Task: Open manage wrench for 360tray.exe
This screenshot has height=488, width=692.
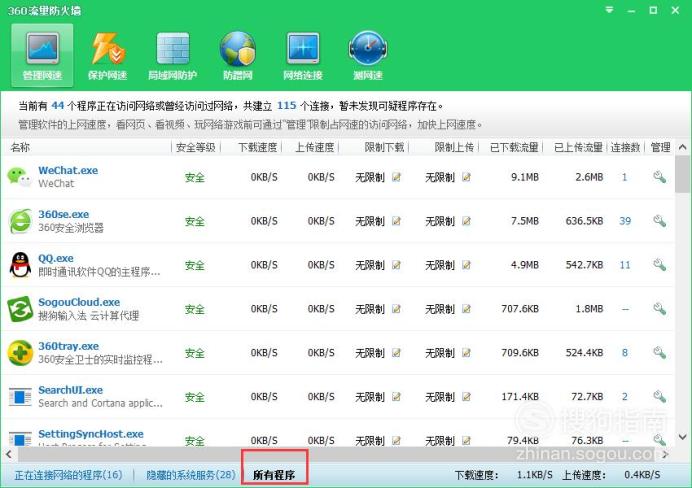Action: 659,353
